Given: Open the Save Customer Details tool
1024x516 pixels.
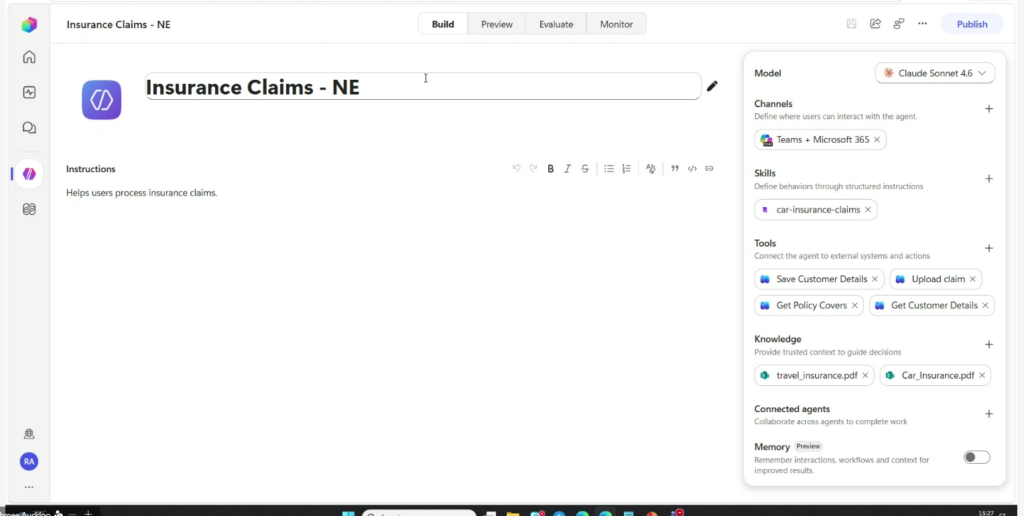Looking at the screenshot, I should point(820,279).
